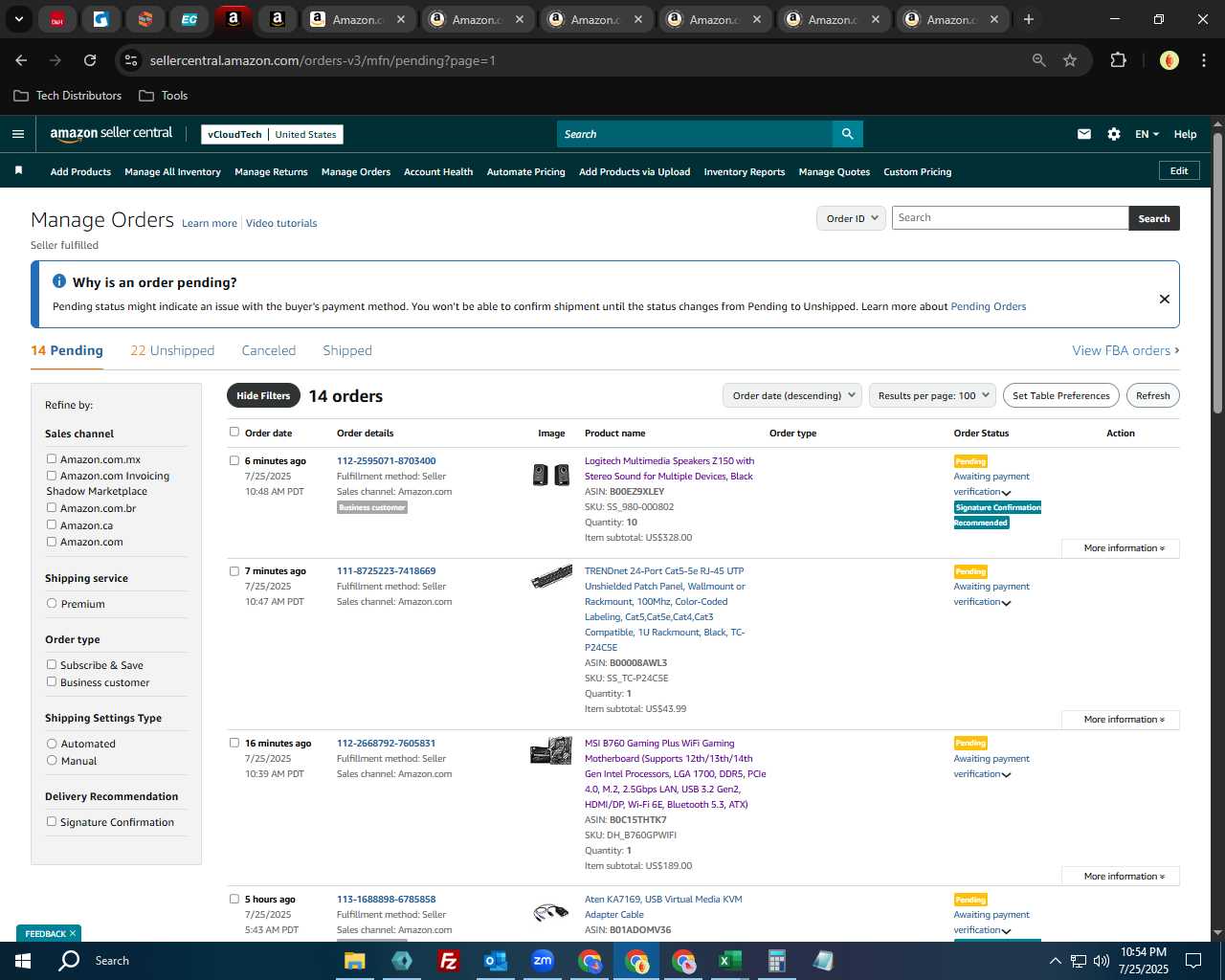Viewport: 1225px width, 980px height.
Task: Select the Premium shipping service radio
Action: [x=52, y=604]
